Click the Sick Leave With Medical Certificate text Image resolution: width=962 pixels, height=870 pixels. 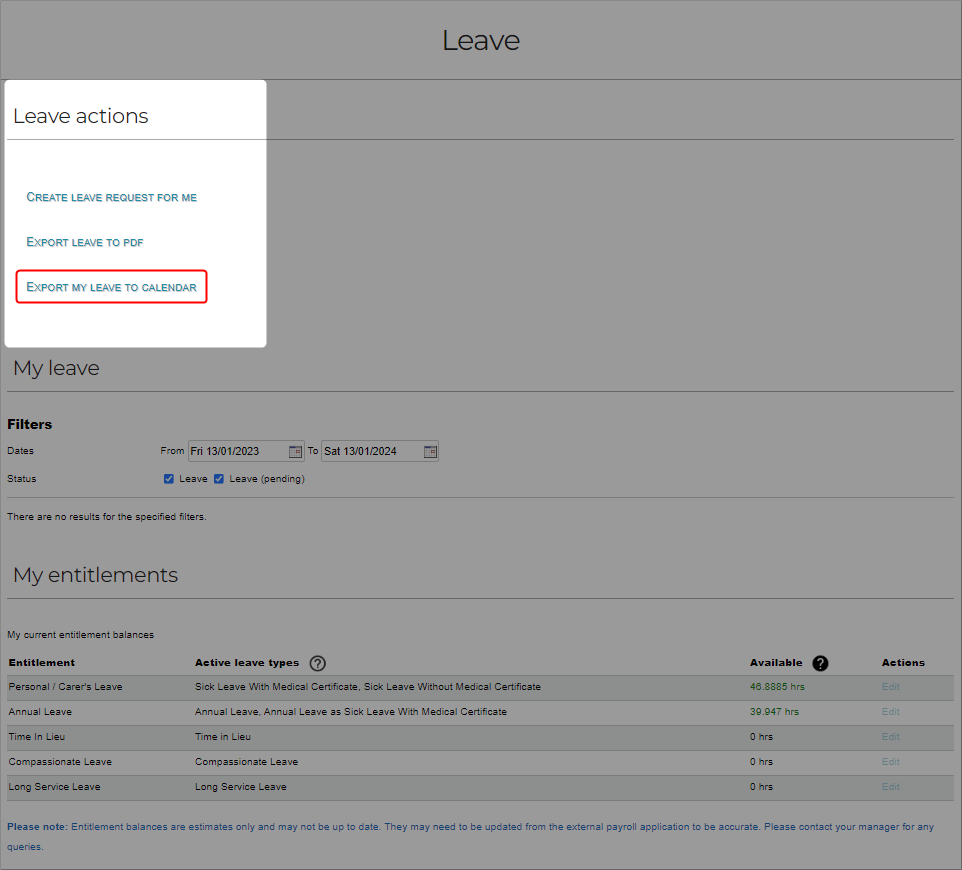pyautogui.click(x=277, y=687)
